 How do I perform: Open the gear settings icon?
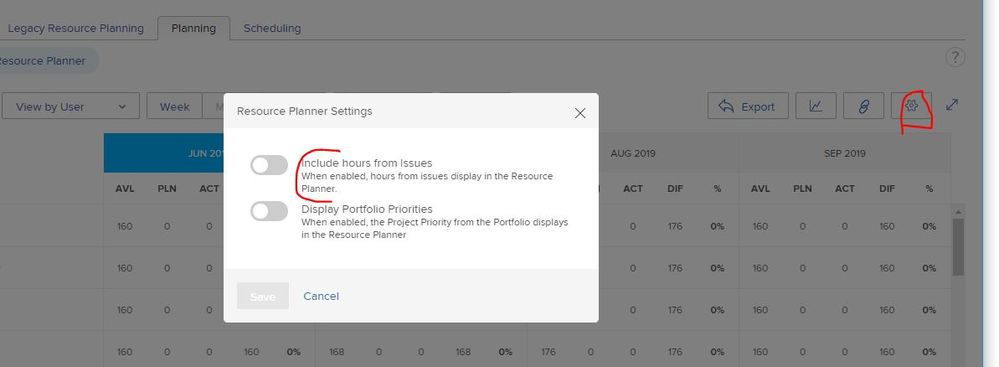pyautogui.click(x=912, y=106)
